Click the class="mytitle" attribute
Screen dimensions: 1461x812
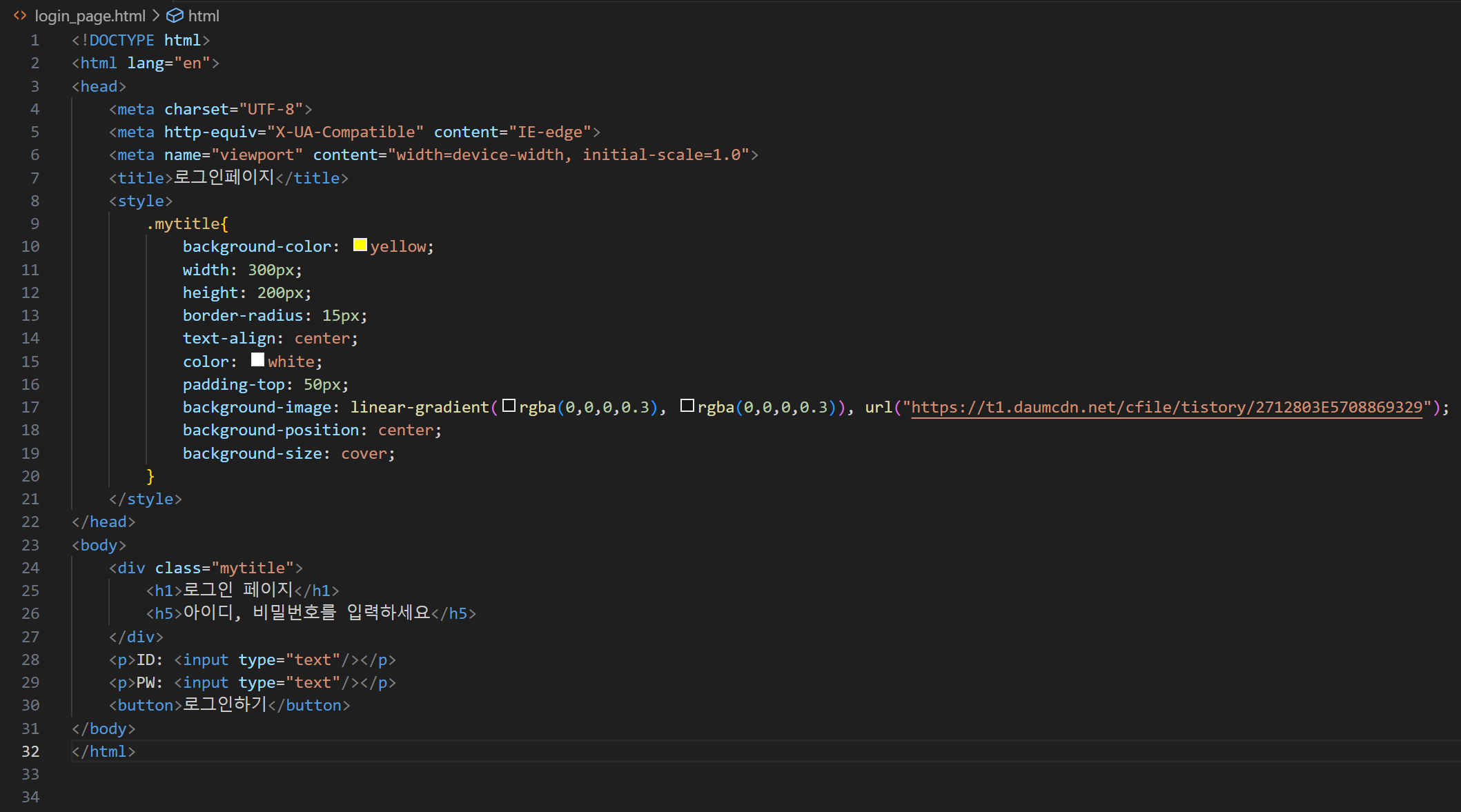tap(224, 568)
